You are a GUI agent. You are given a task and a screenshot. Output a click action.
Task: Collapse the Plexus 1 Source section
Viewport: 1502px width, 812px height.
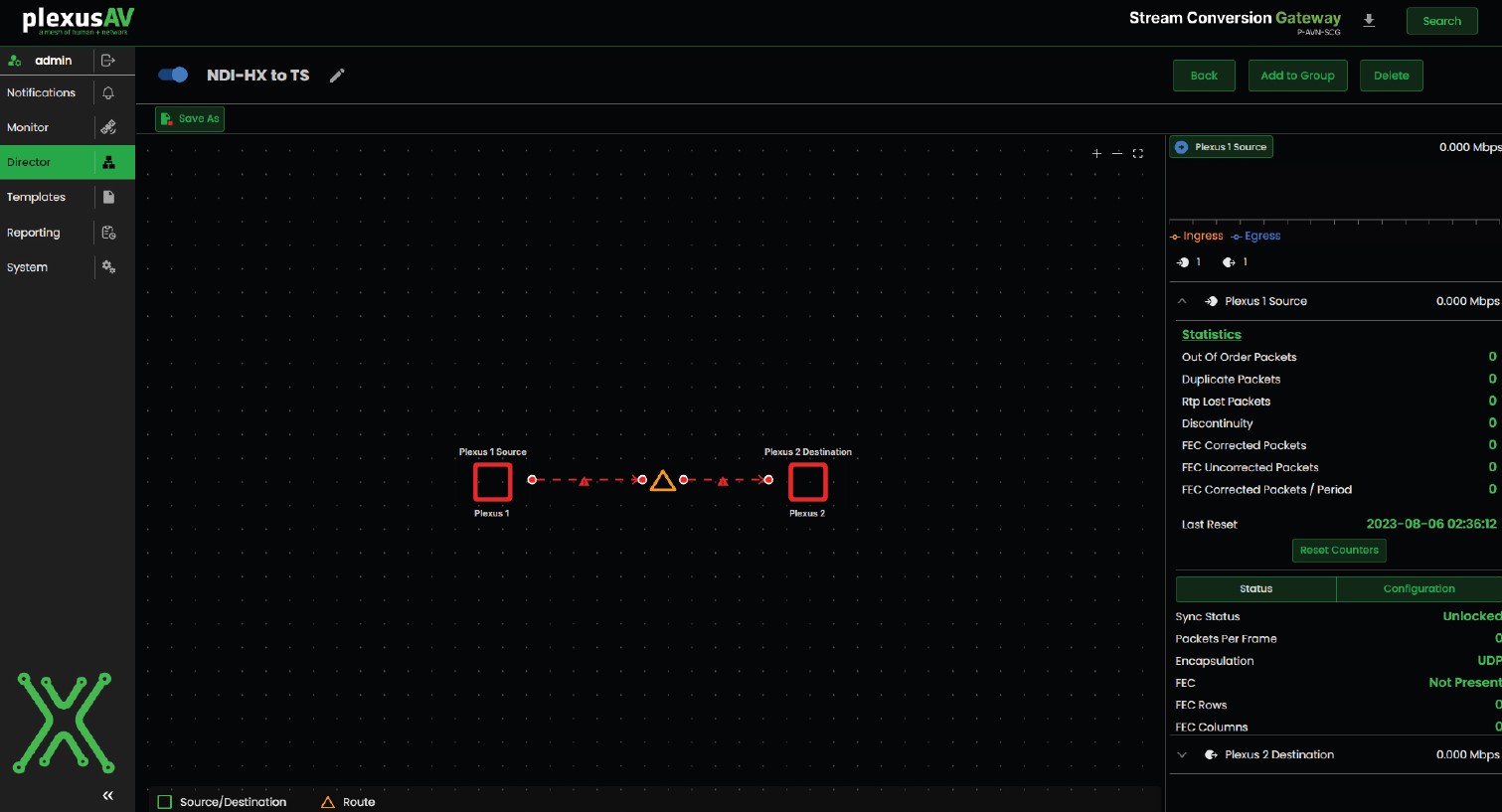click(1182, 301)
